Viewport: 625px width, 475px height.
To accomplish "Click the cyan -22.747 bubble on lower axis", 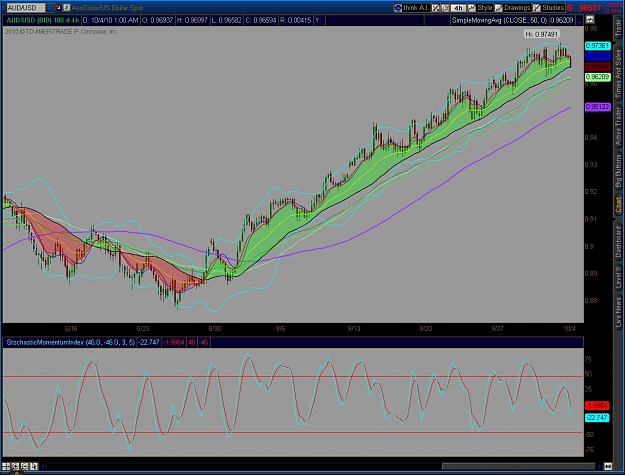I will [x=597, y=418].
